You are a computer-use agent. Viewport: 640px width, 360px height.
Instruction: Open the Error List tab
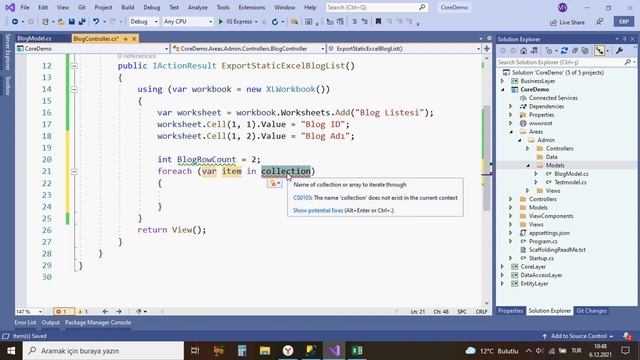click(25, 322)
